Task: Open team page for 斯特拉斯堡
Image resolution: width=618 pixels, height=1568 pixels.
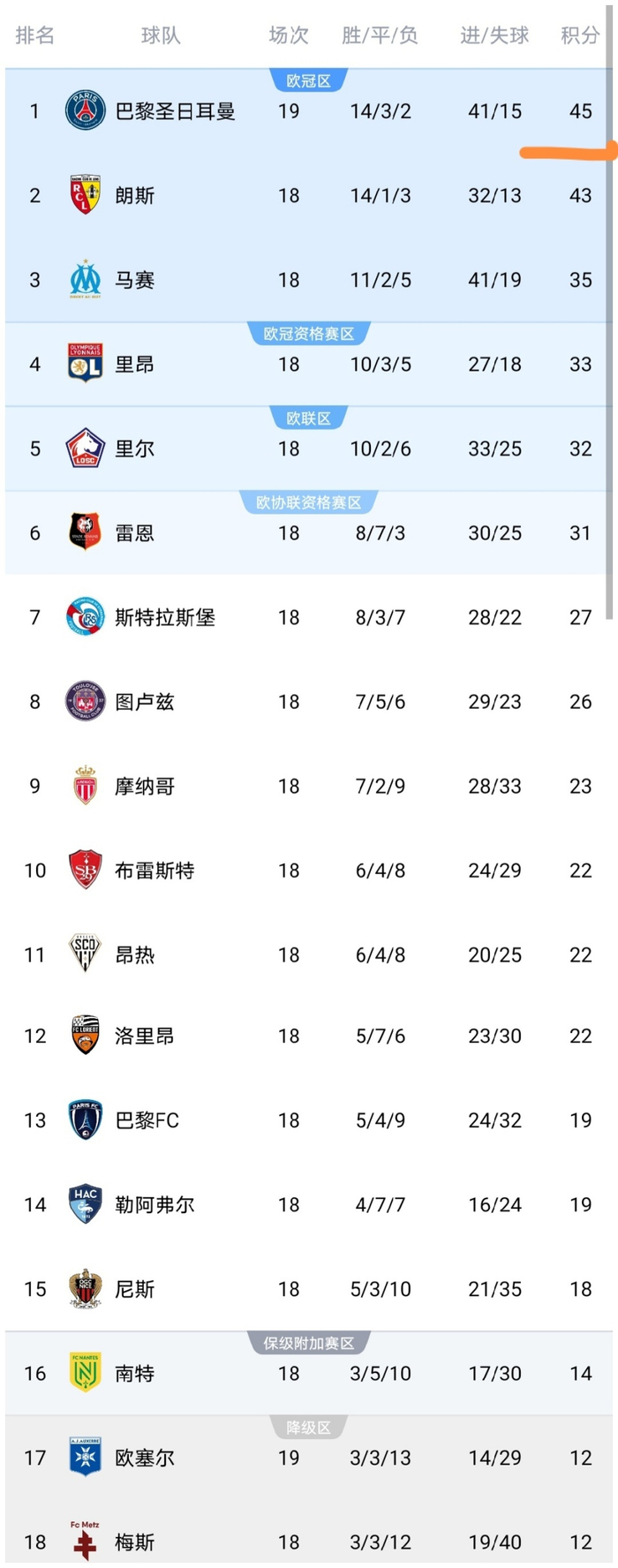Action: [x=165, y=617]
